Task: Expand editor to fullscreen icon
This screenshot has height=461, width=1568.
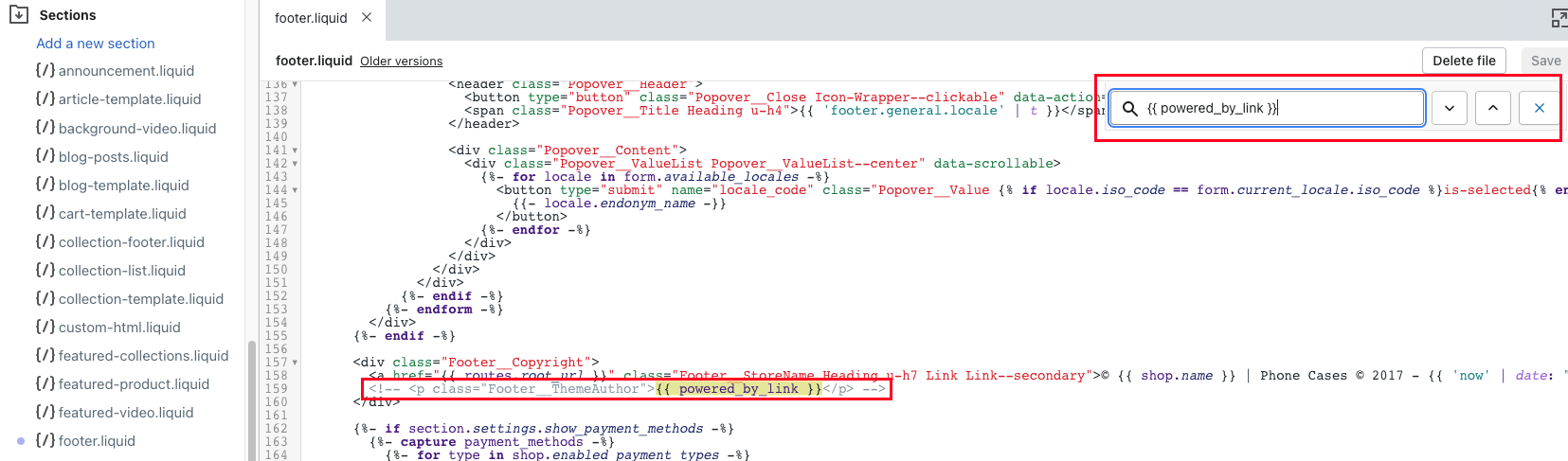Action: pos(1559,17)
